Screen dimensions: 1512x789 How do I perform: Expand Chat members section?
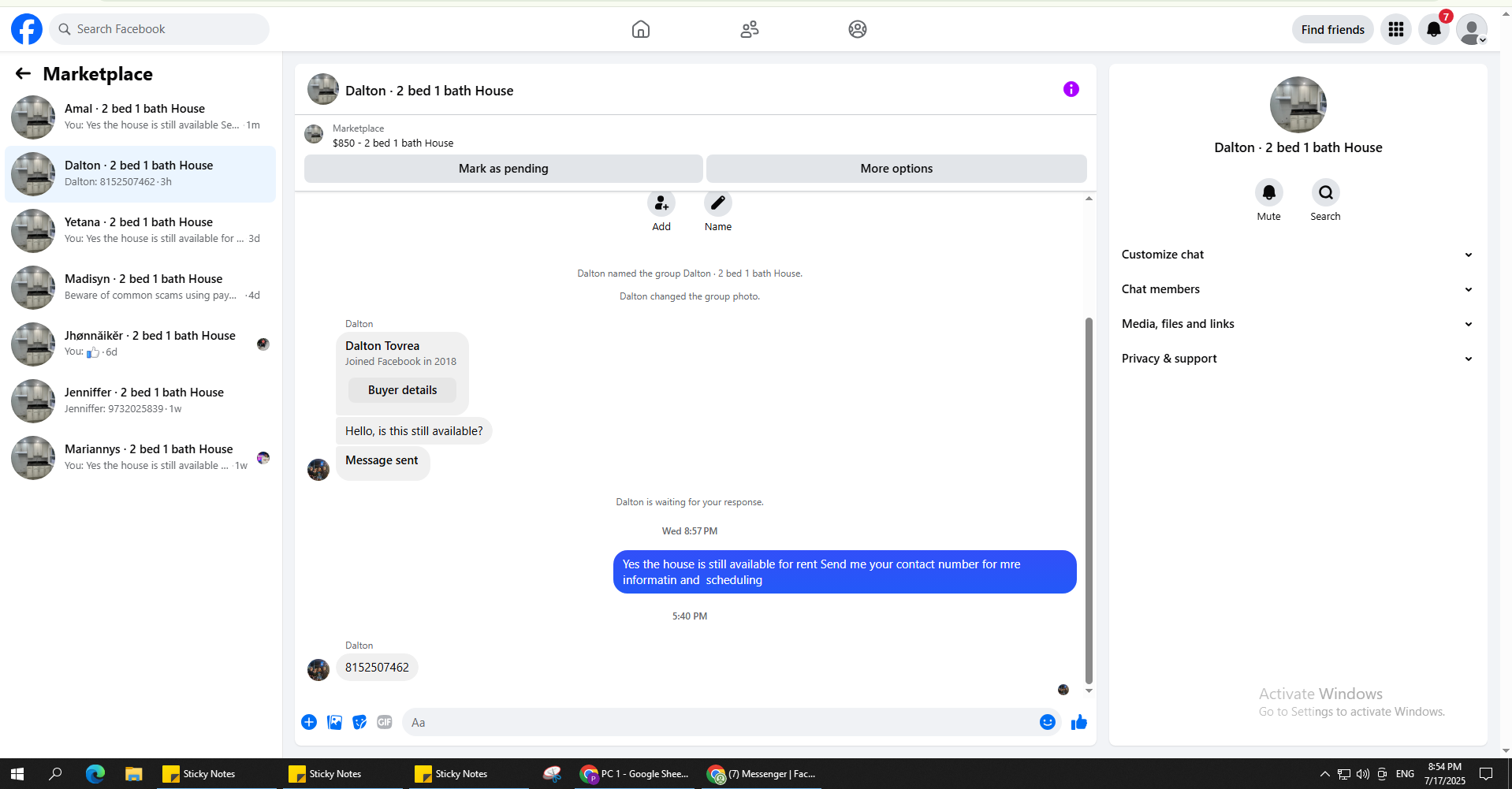(1298, 289)
